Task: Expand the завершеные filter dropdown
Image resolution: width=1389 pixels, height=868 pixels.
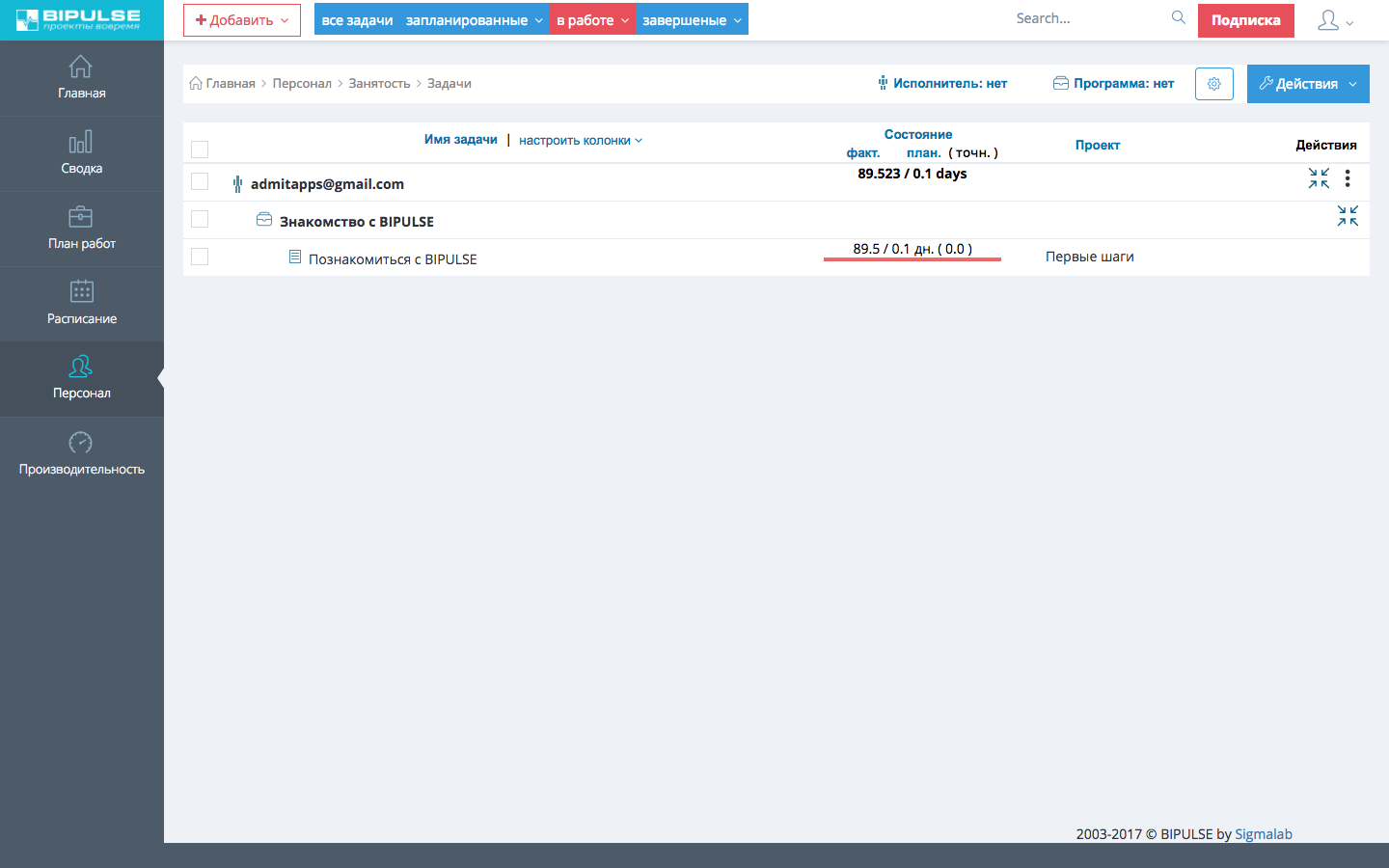Action: coord(692,20)
